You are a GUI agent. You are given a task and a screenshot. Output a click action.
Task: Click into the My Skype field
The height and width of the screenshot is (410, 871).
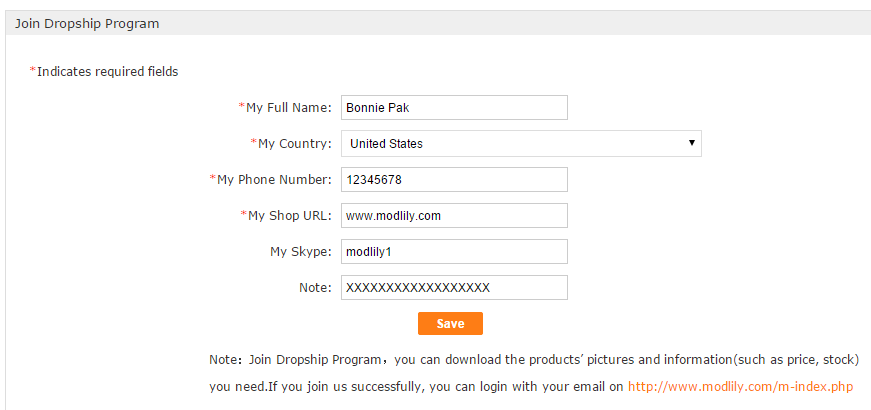454,251
